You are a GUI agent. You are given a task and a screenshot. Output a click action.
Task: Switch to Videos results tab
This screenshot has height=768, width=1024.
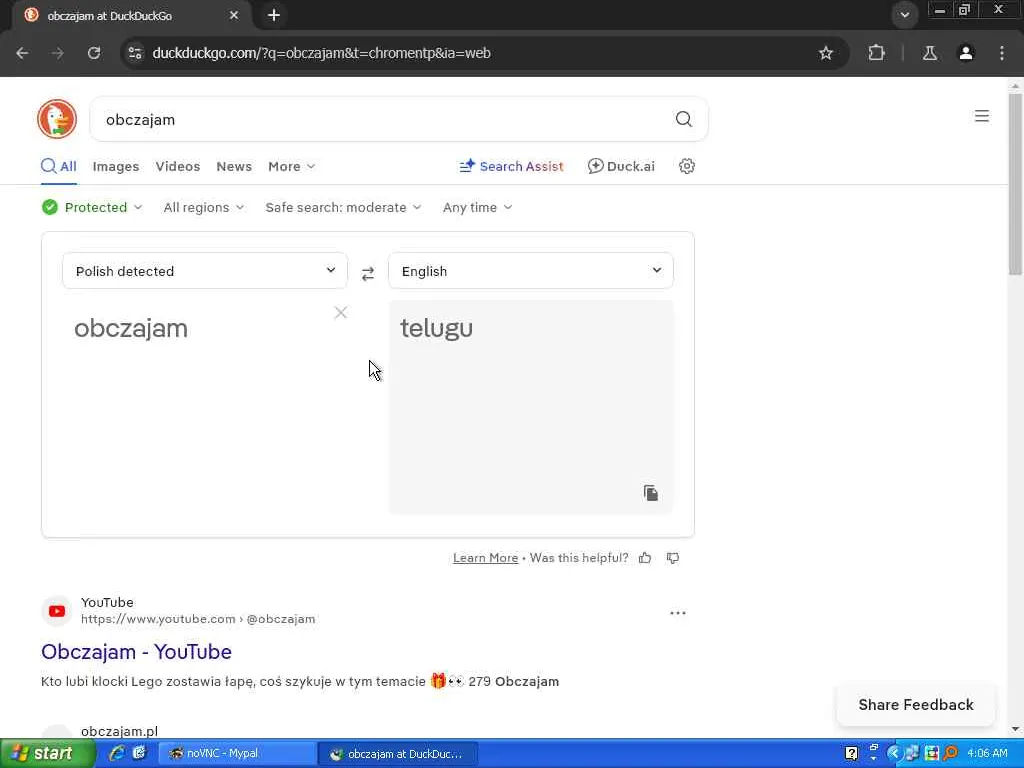pyautogui.click(x=178, y=166)
